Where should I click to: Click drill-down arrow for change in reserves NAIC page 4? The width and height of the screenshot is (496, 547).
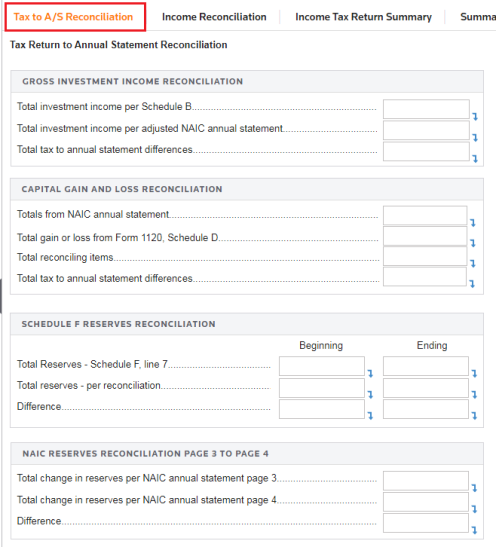tap(474, 509)
